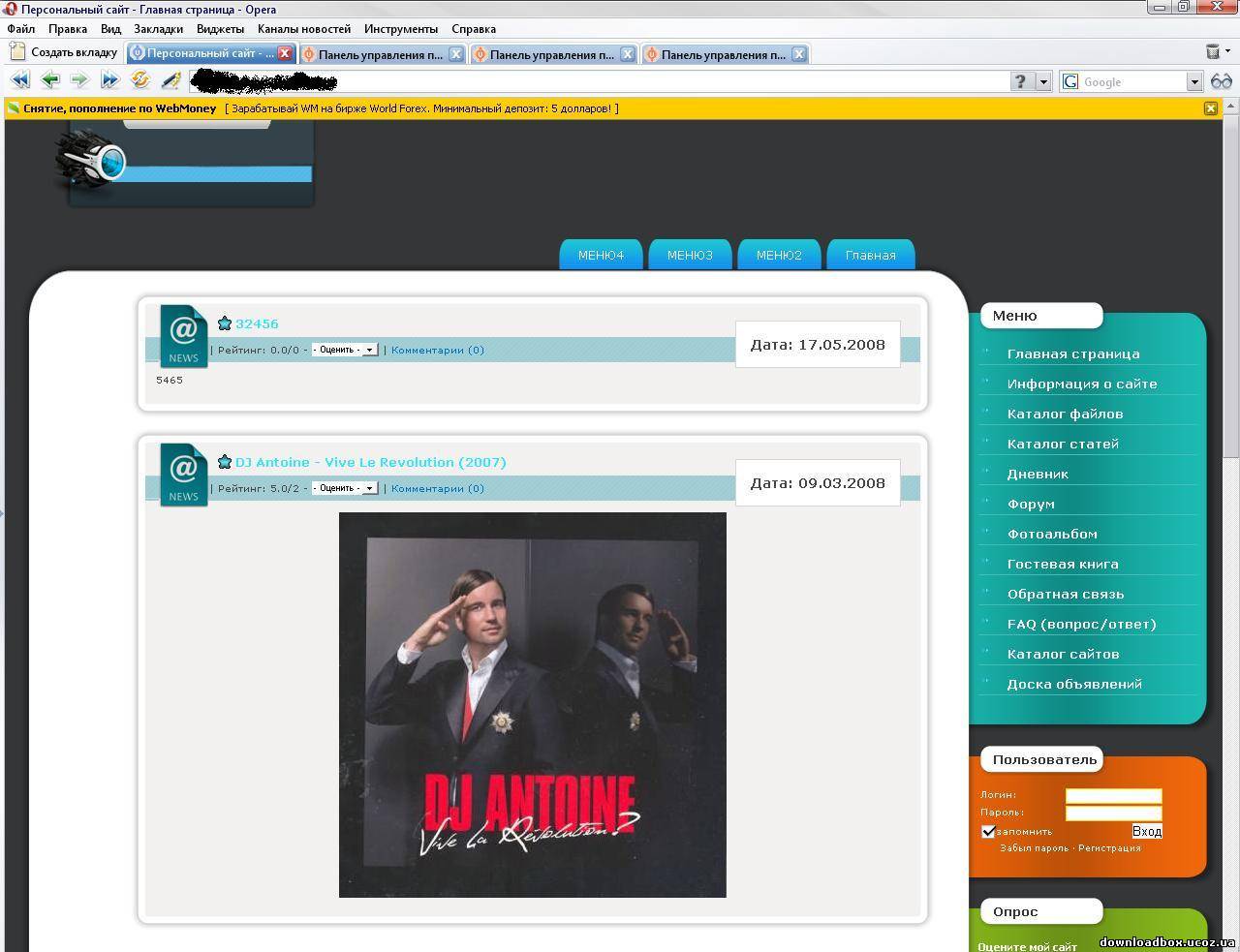Open the Справка menu
The image size is (1240, 952).
(474, 29)
